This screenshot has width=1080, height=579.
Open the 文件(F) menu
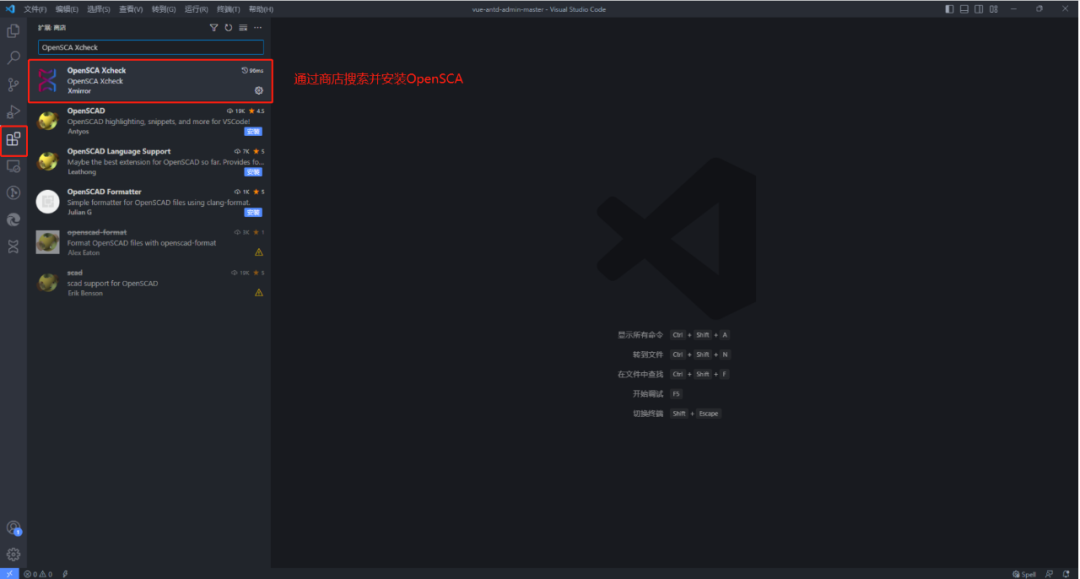[x=35, y=9]
